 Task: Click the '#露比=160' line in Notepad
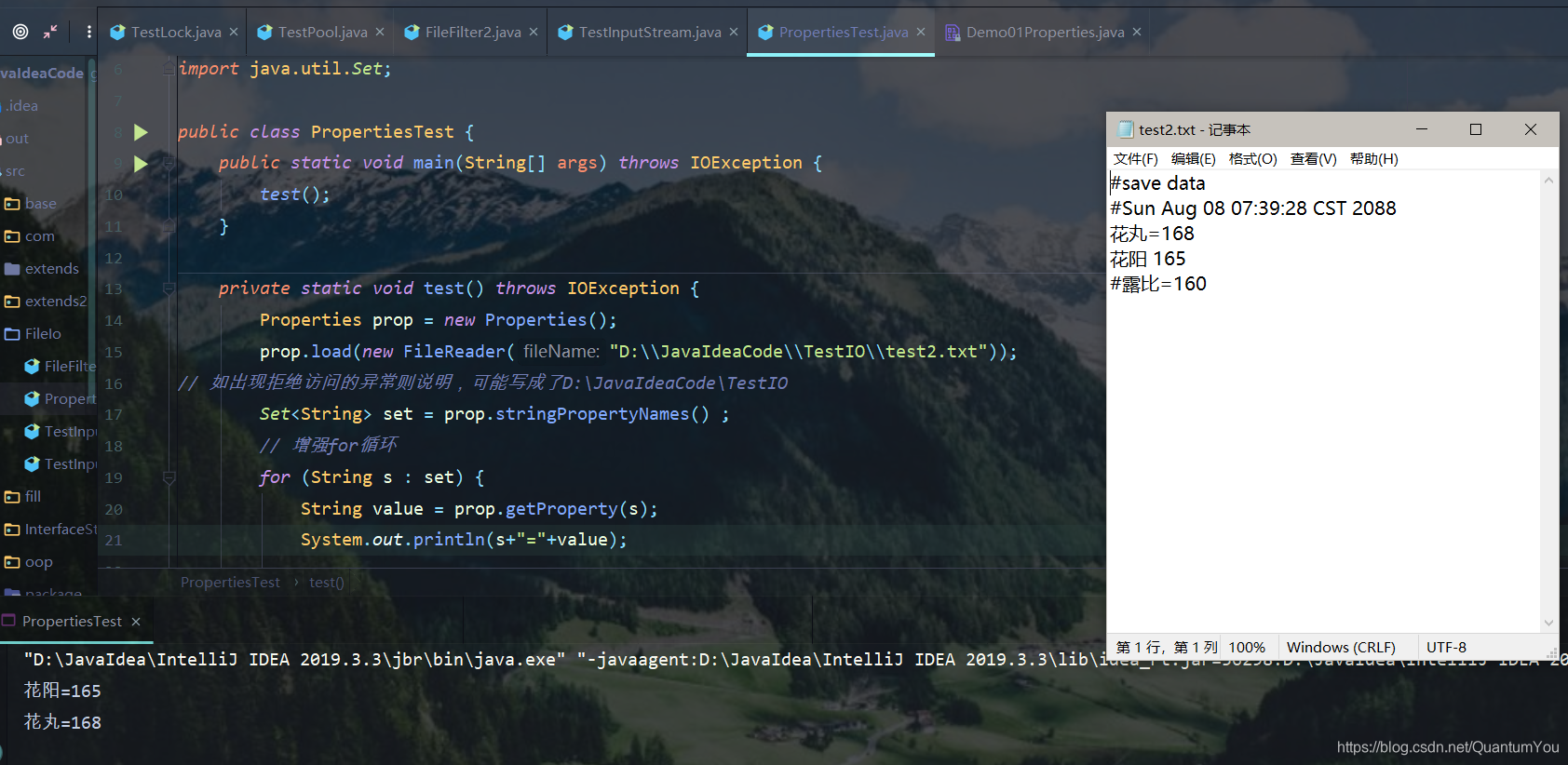1158,284
